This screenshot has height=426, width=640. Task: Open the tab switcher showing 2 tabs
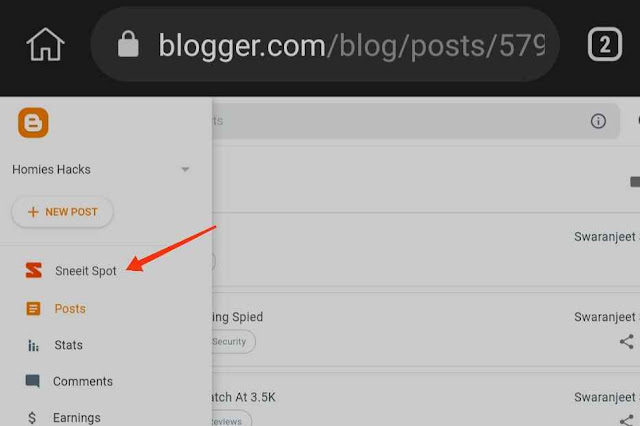[x=604, y=44]
